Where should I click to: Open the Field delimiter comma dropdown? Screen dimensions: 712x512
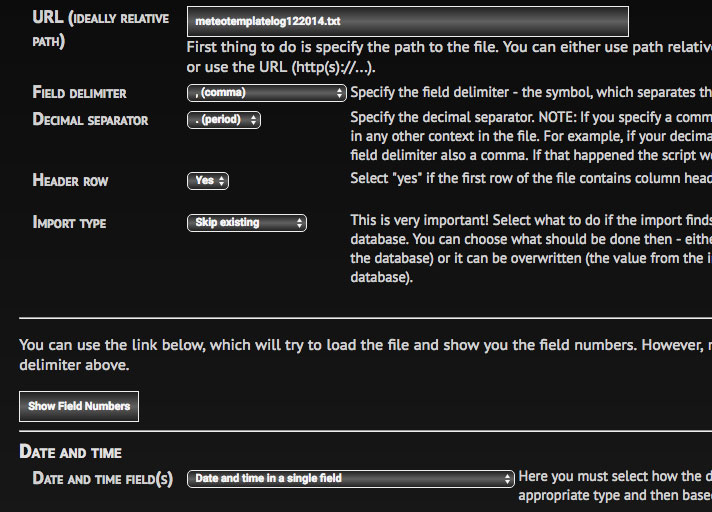coord(267,93)
